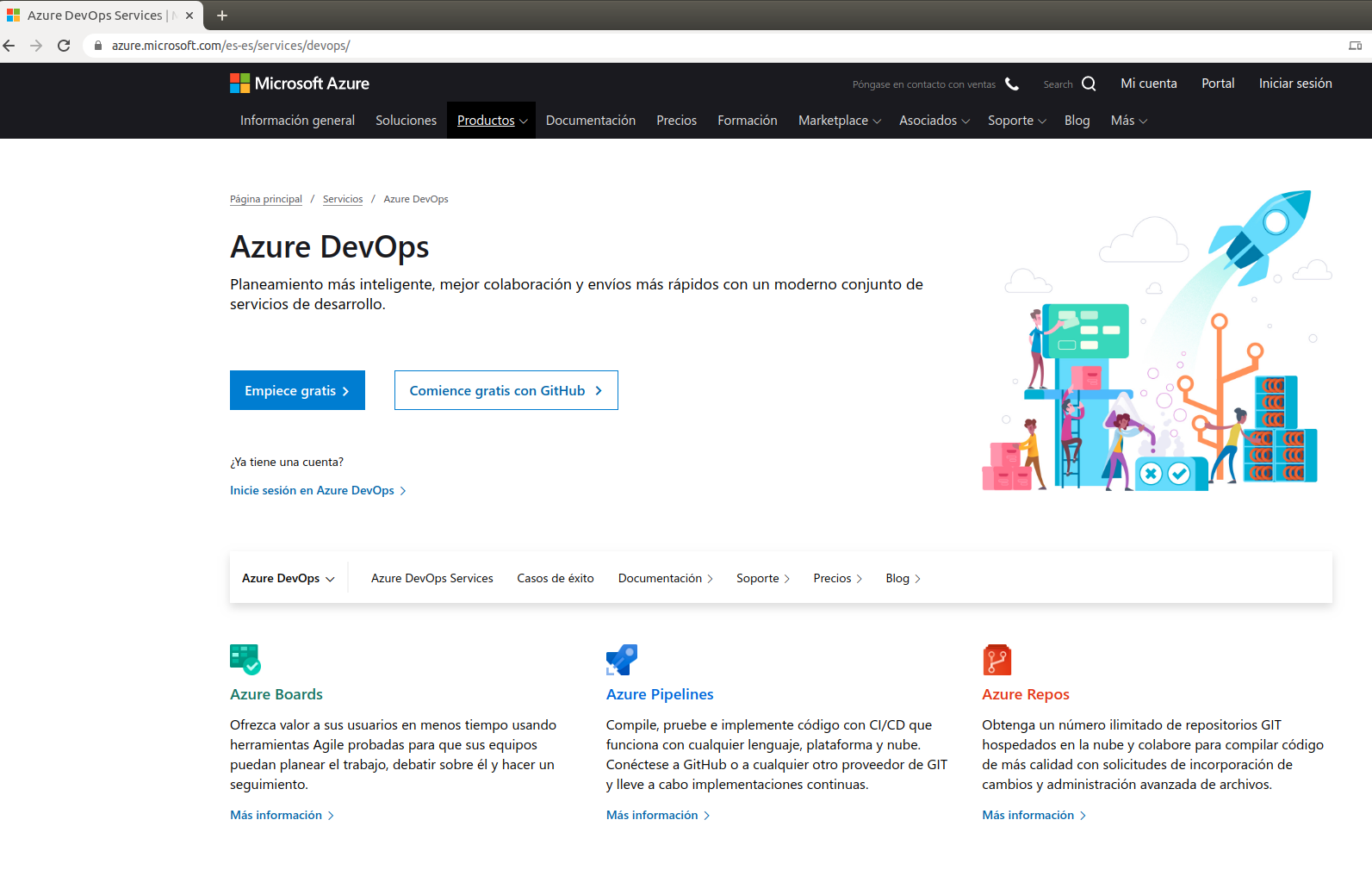Click Azure Pipelines heading link

pyautogui.click(x=660, y=694)
